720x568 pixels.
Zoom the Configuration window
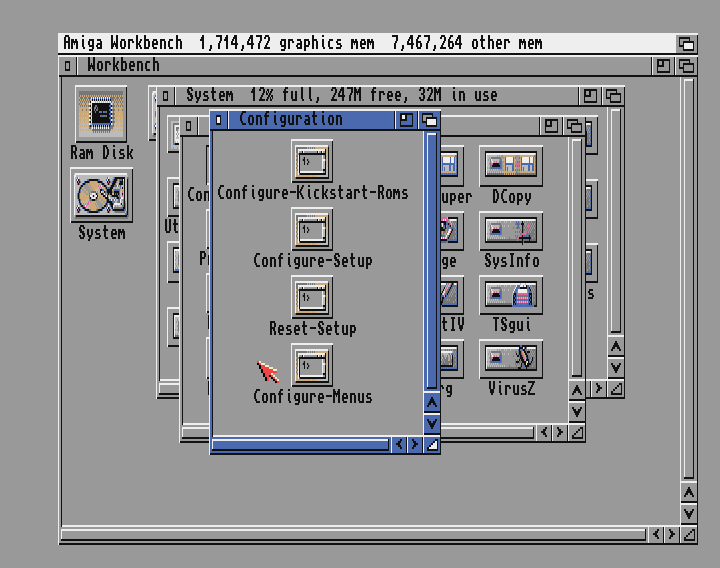coord(406,120)
